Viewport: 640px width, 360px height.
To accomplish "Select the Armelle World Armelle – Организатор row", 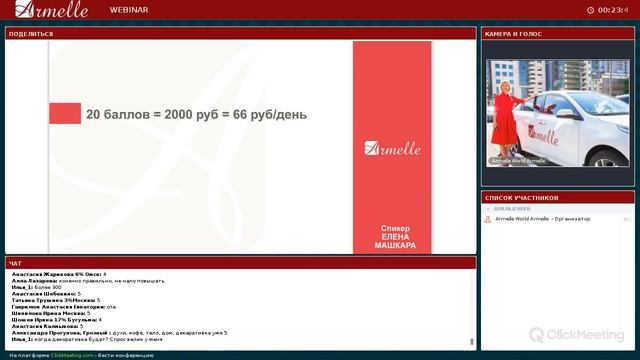I will pyautogui.click(x=558, y=219).
